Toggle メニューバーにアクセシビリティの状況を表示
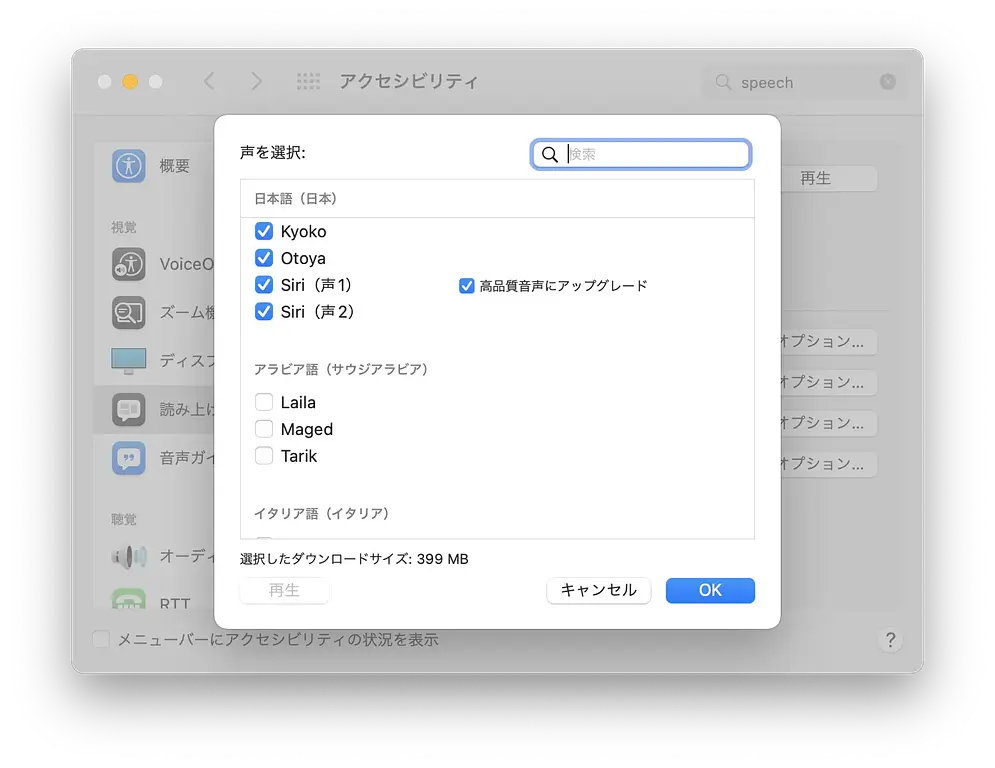This screenshot has width=995, height=768. pos(100,639)
